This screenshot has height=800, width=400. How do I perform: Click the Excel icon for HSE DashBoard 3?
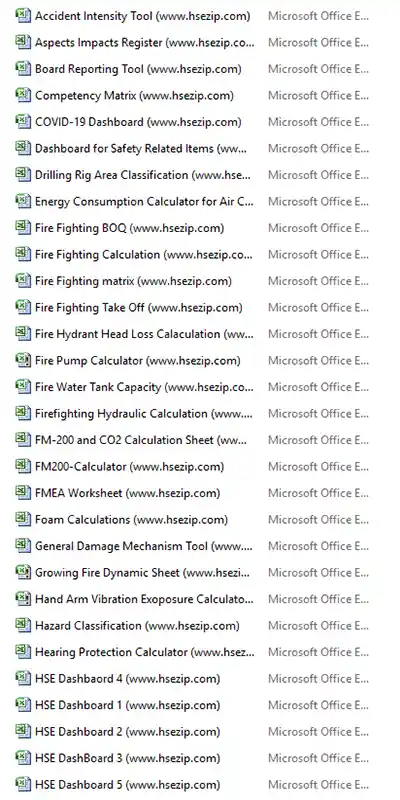23,759
